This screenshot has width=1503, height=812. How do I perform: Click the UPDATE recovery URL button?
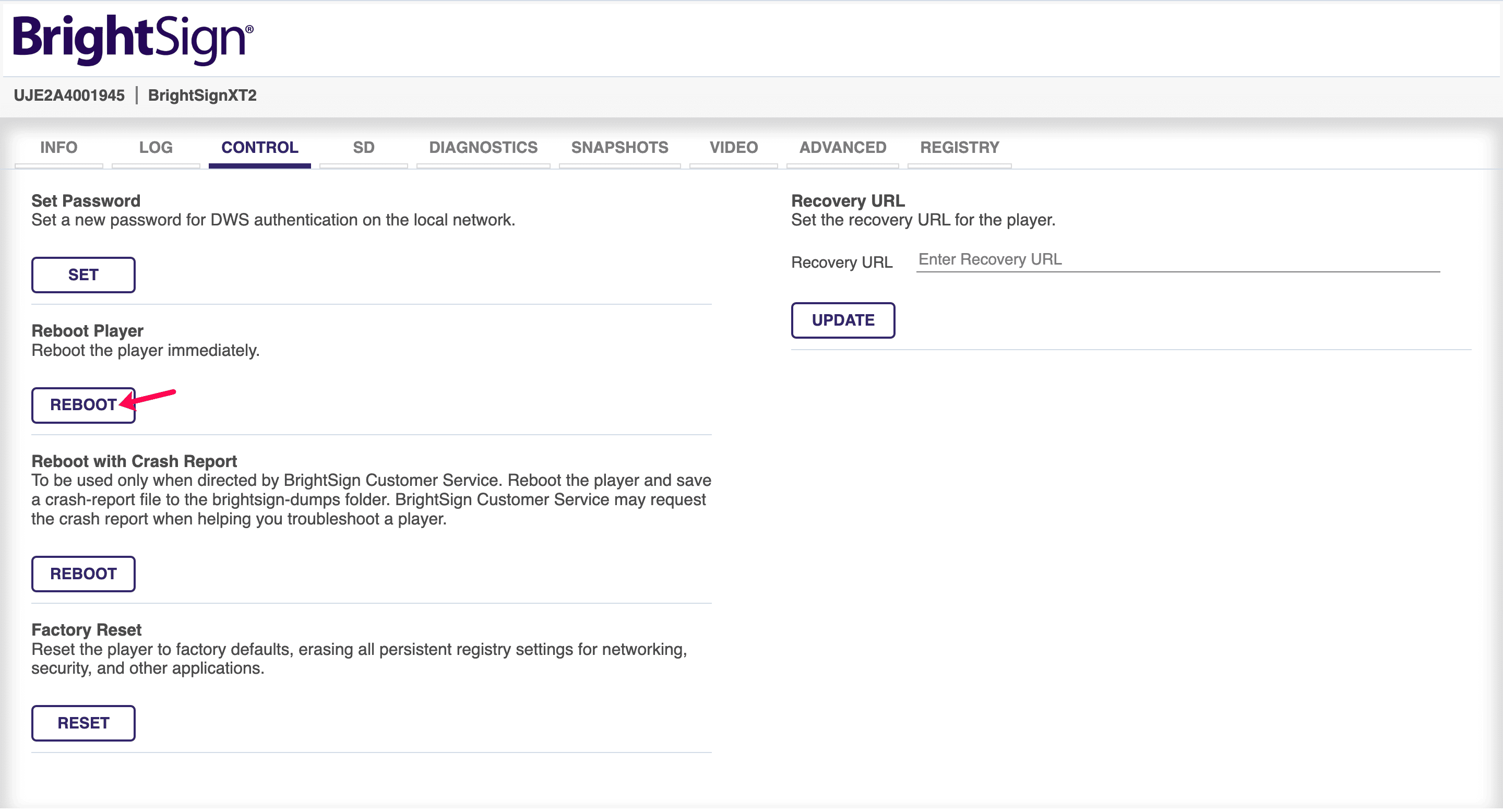click(x=842, y=320)
